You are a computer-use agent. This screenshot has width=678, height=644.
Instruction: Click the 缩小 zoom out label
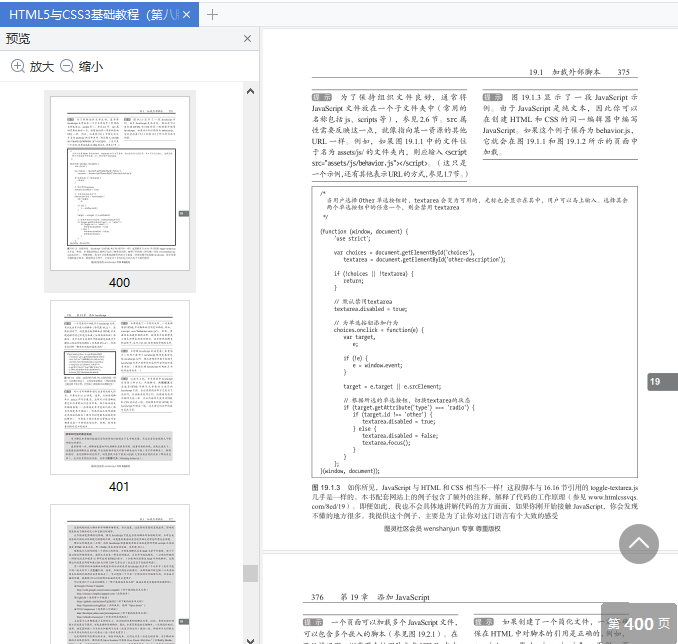point(91,66)
